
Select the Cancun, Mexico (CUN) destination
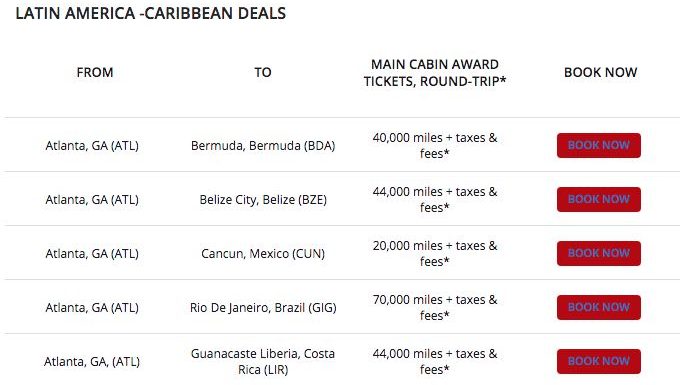263,253
